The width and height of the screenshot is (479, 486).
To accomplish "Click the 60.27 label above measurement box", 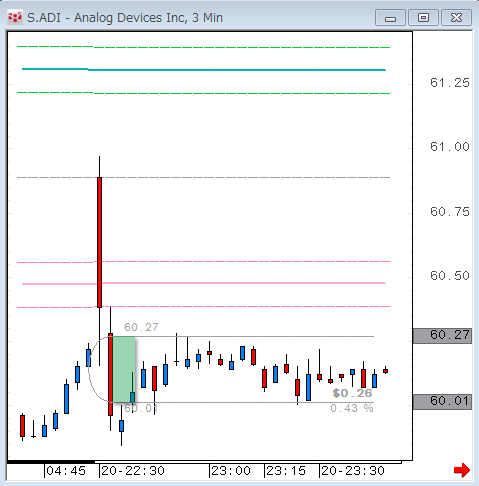I will pos(141,327).
